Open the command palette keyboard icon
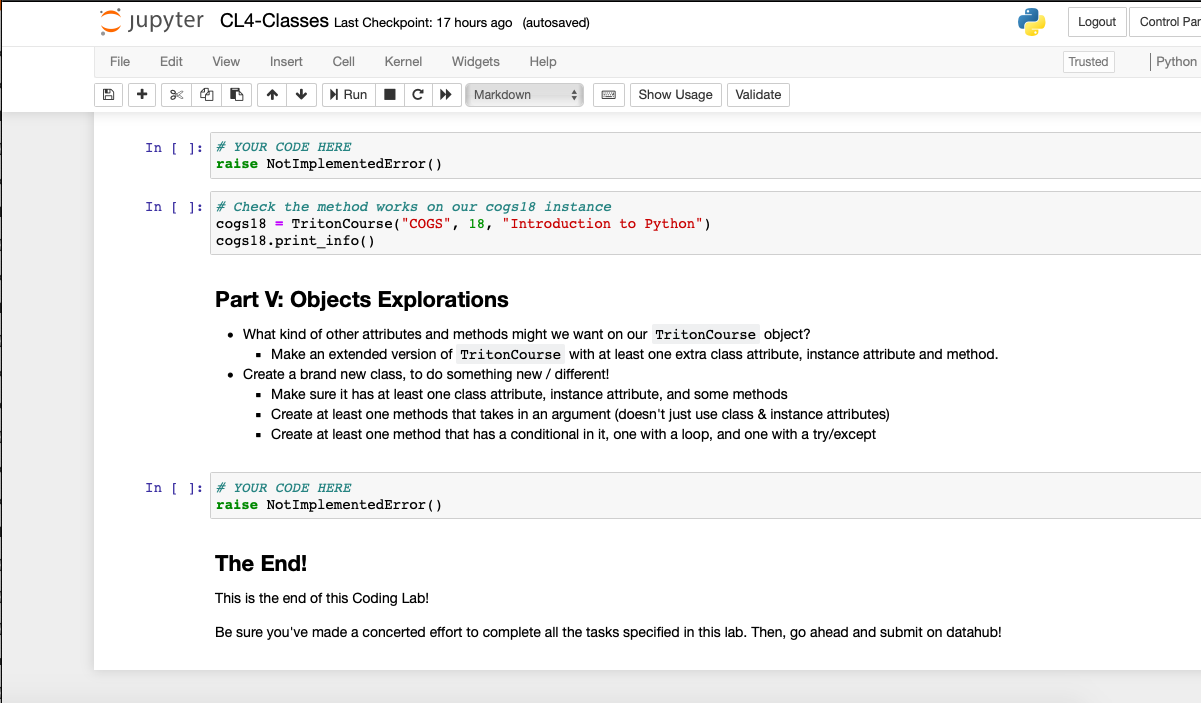The height and width of the screenshot is (703, 1201). click(608, 94)
